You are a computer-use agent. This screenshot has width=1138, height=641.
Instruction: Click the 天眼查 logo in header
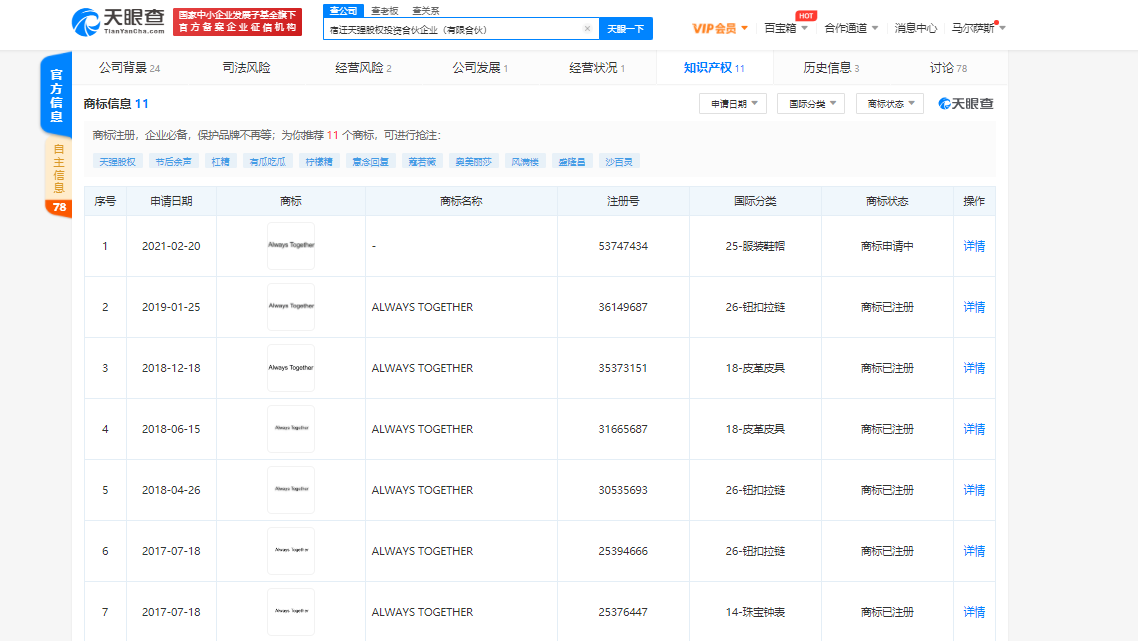[x=117, y=21]
